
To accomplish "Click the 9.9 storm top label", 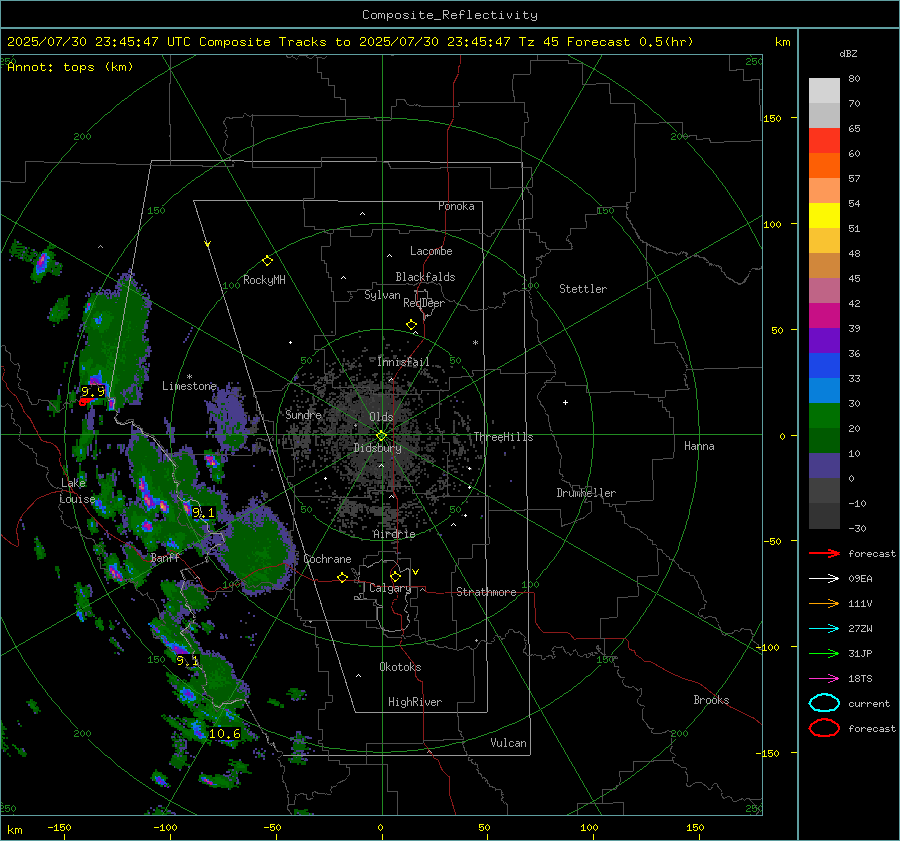I will click(x=93, y=392).
